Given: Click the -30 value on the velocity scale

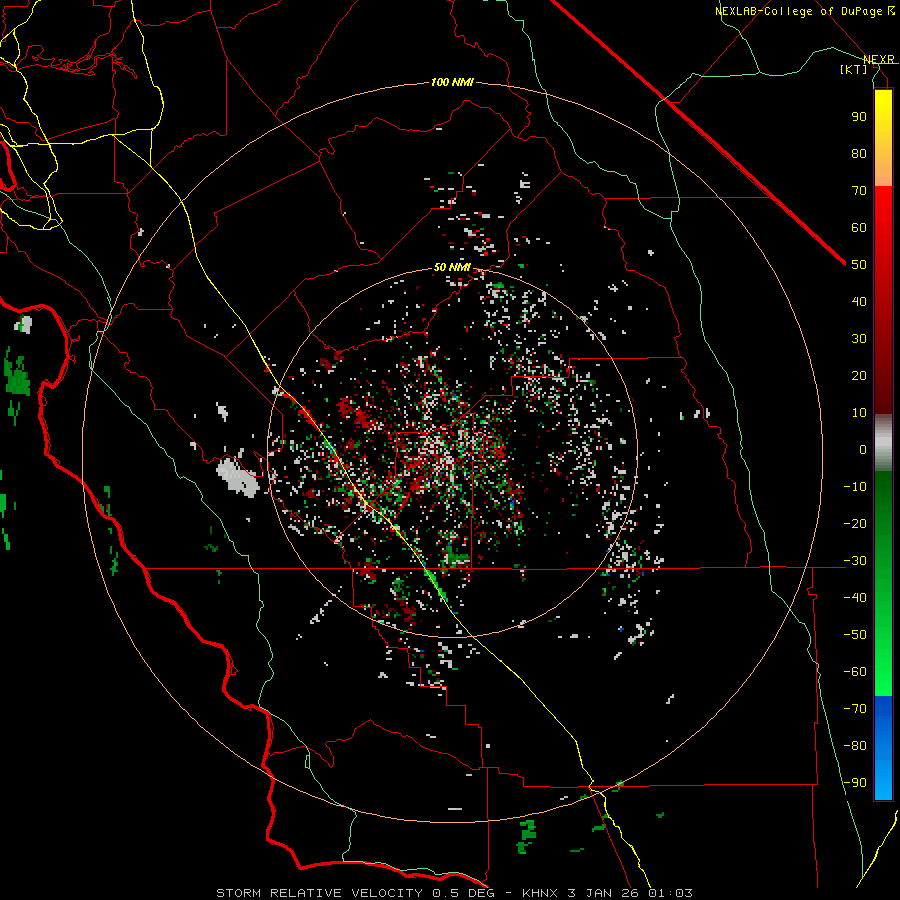Looking at the screenshot, I should click(x=855, y=561).
